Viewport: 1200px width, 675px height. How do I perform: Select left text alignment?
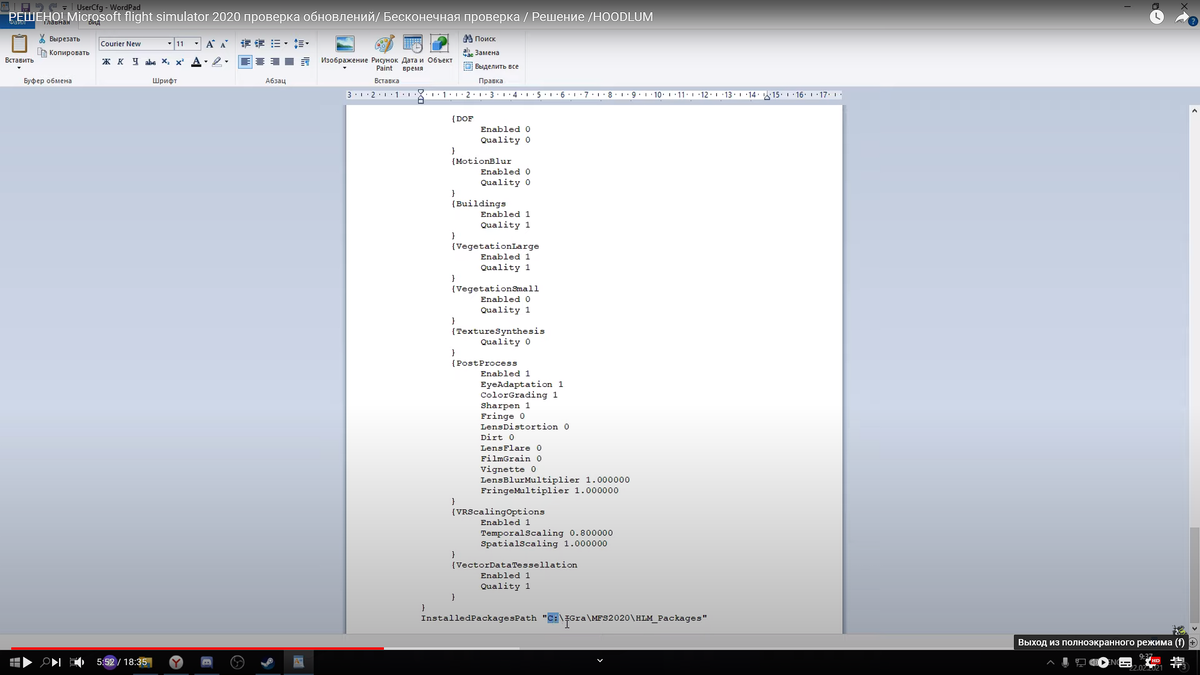point(246,61)
